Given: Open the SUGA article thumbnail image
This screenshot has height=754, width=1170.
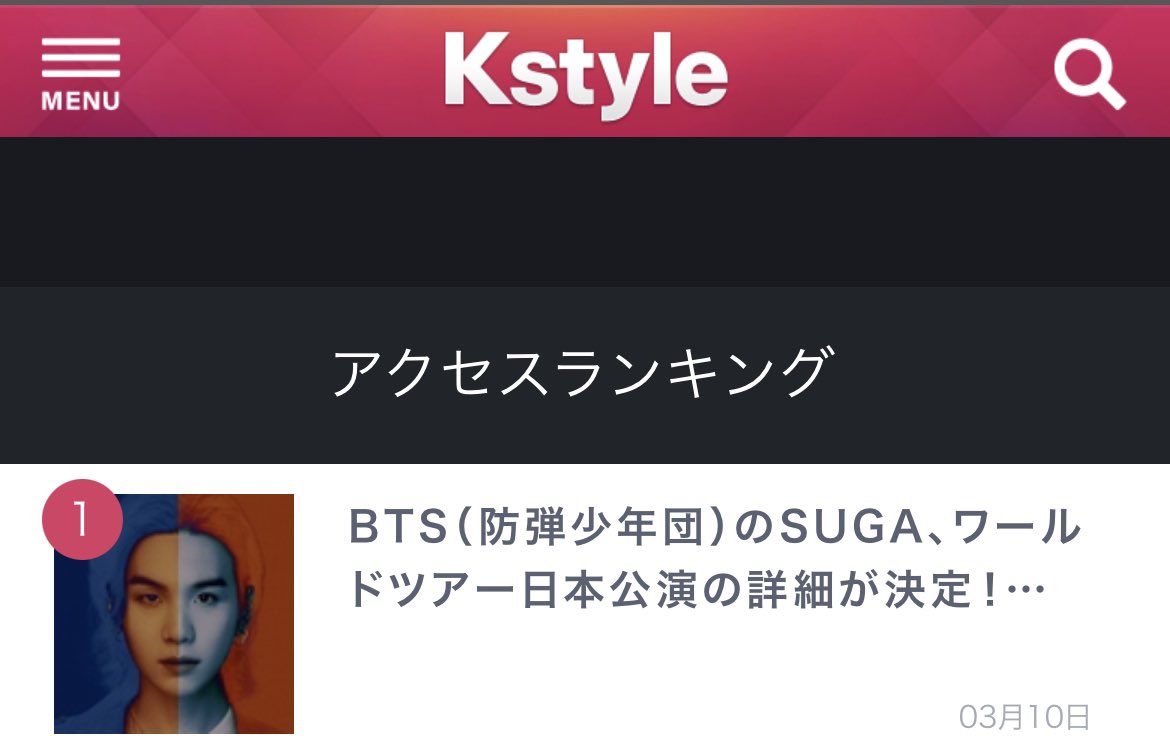Looking at the screenshot, I should pos(174,614).
